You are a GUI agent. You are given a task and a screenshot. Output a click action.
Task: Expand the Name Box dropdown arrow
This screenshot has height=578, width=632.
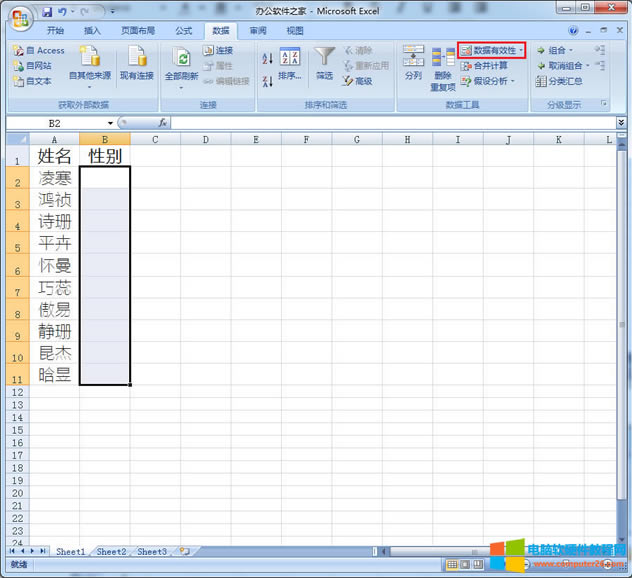(110, 123)
